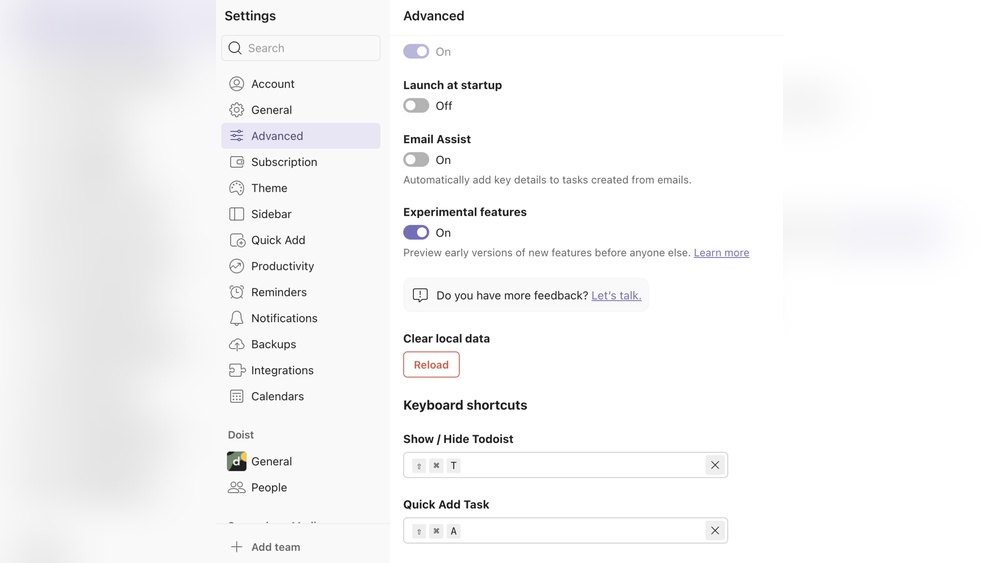
Task: Select the Advanced settings section
Action: coord(301,136)
